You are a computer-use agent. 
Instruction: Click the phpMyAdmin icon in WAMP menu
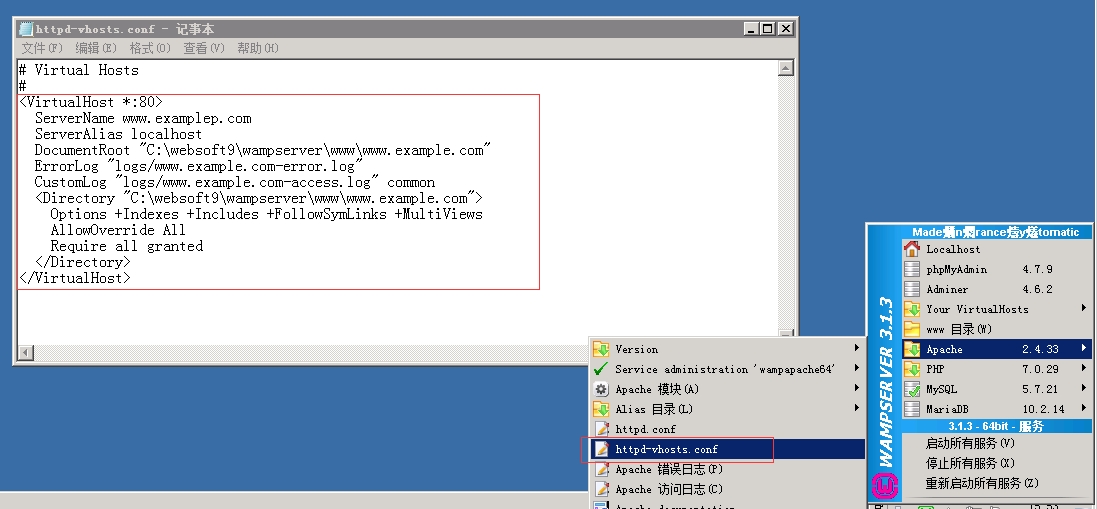[x=912, y=269]
